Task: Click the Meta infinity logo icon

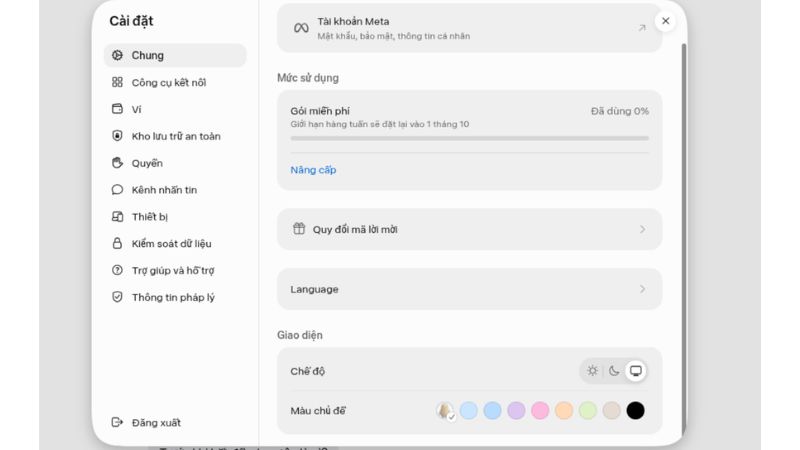Action: point(301,28)
